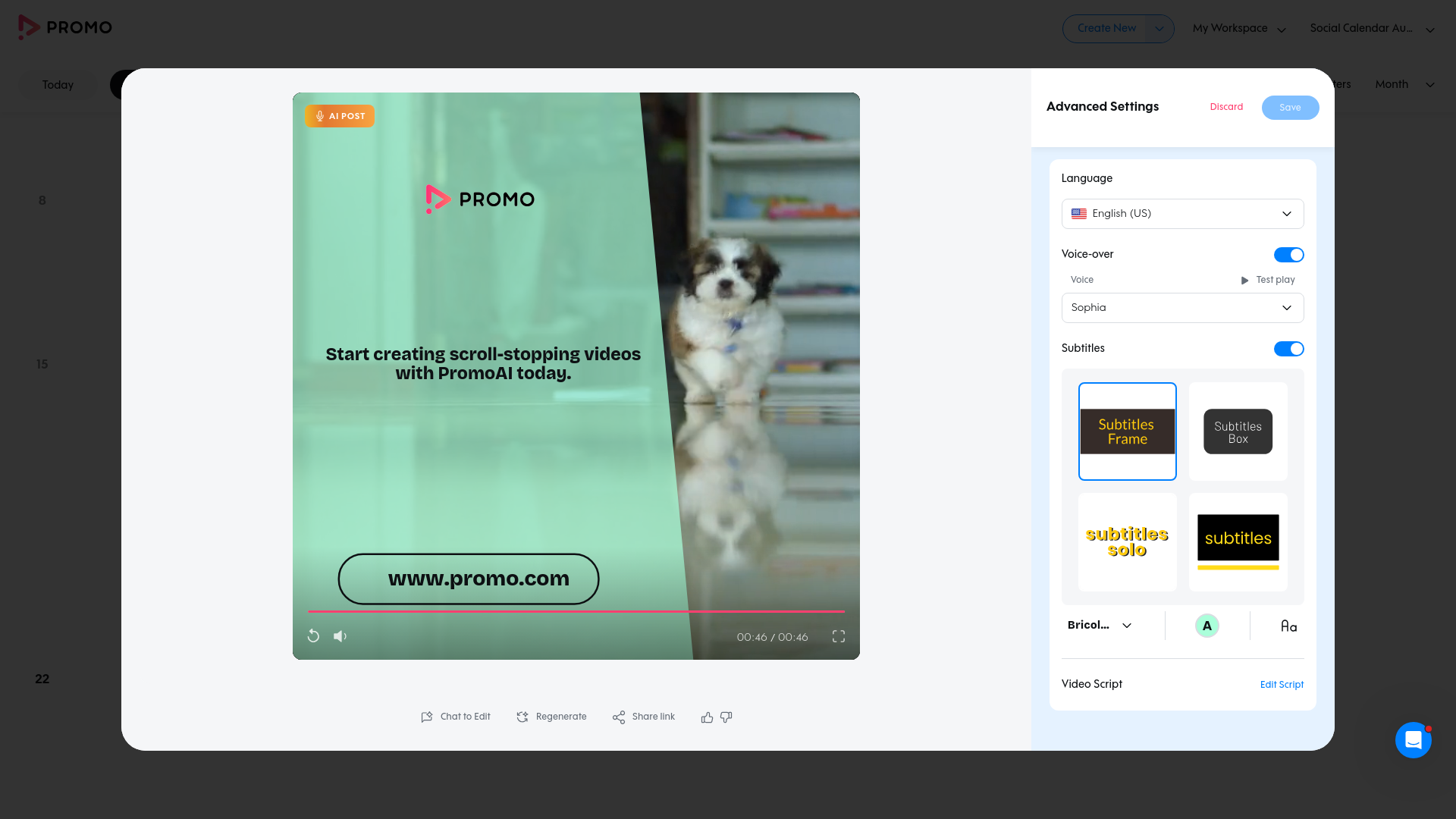Open Social Calendar Au... dropdown
Image resolution: width=1456 pixels, height=819 pixels.
coord(1372,29)
